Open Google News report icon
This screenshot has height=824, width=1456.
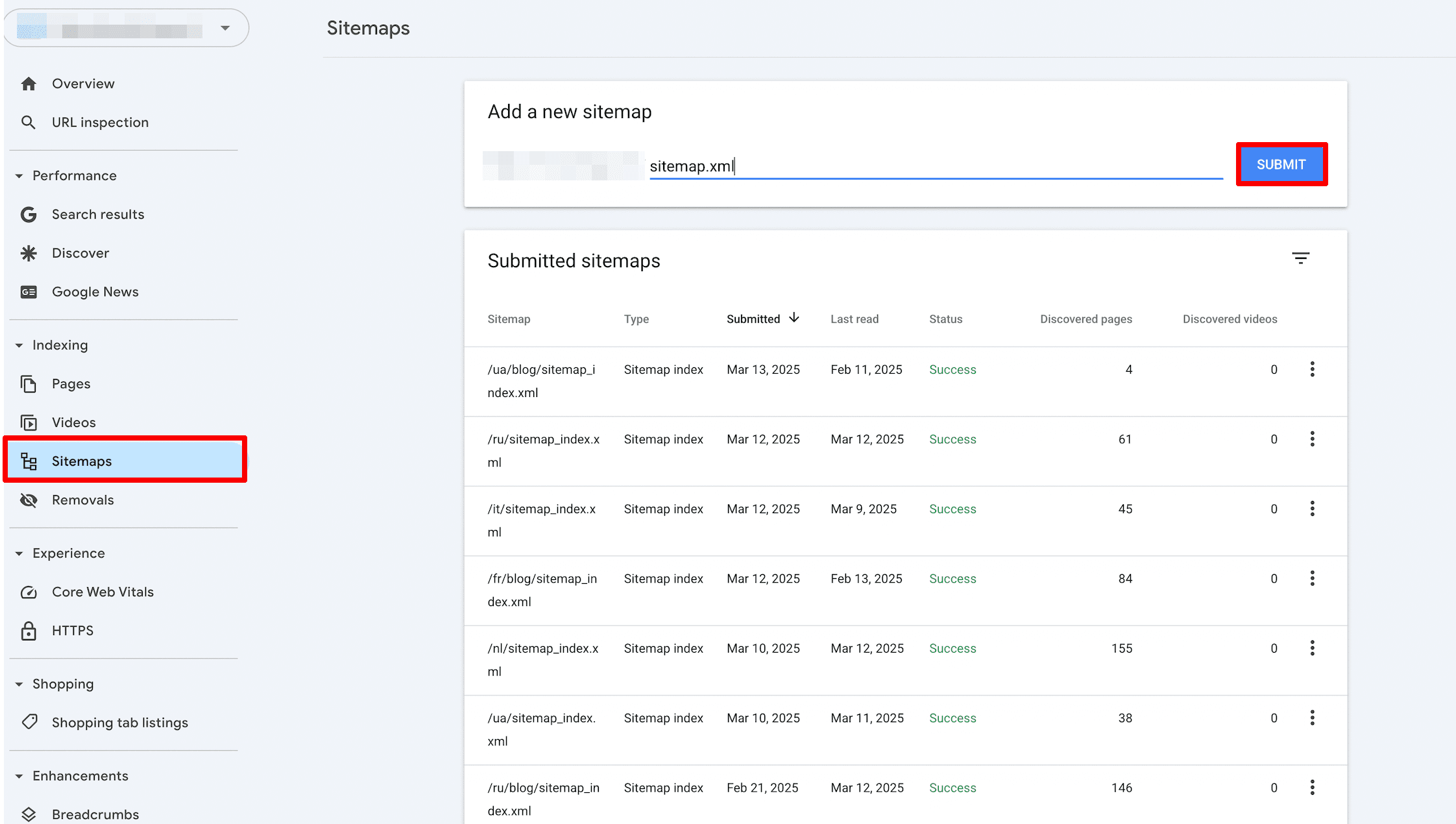(x=29, y=292)
